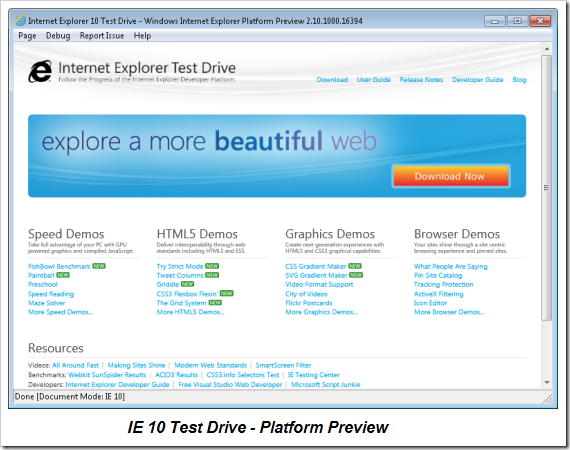Click More Graphics Demos link
The width and height of the screenshot is (570, 450).
[x=322, y=312]
